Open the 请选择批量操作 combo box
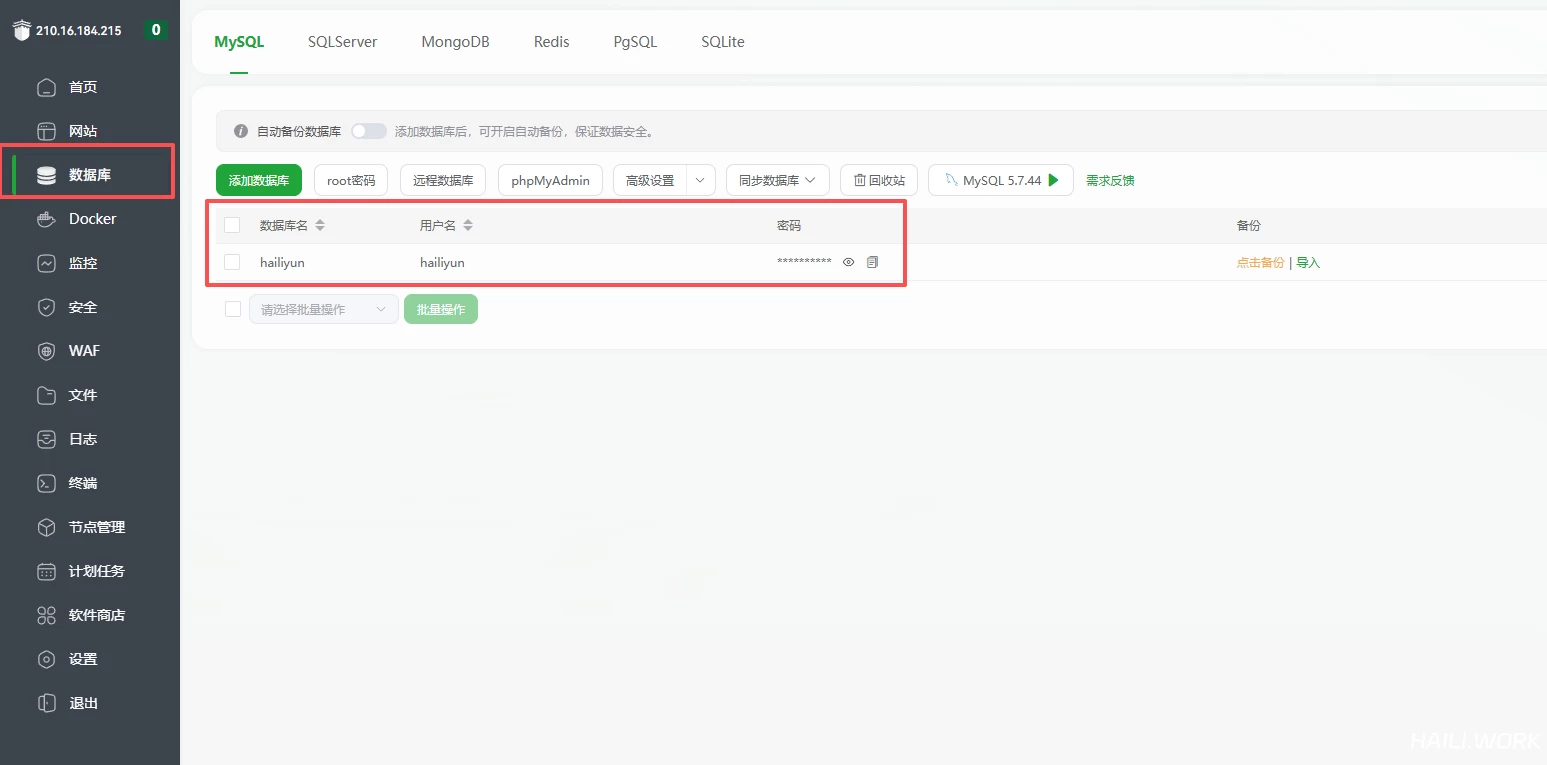 click(322, 309)
